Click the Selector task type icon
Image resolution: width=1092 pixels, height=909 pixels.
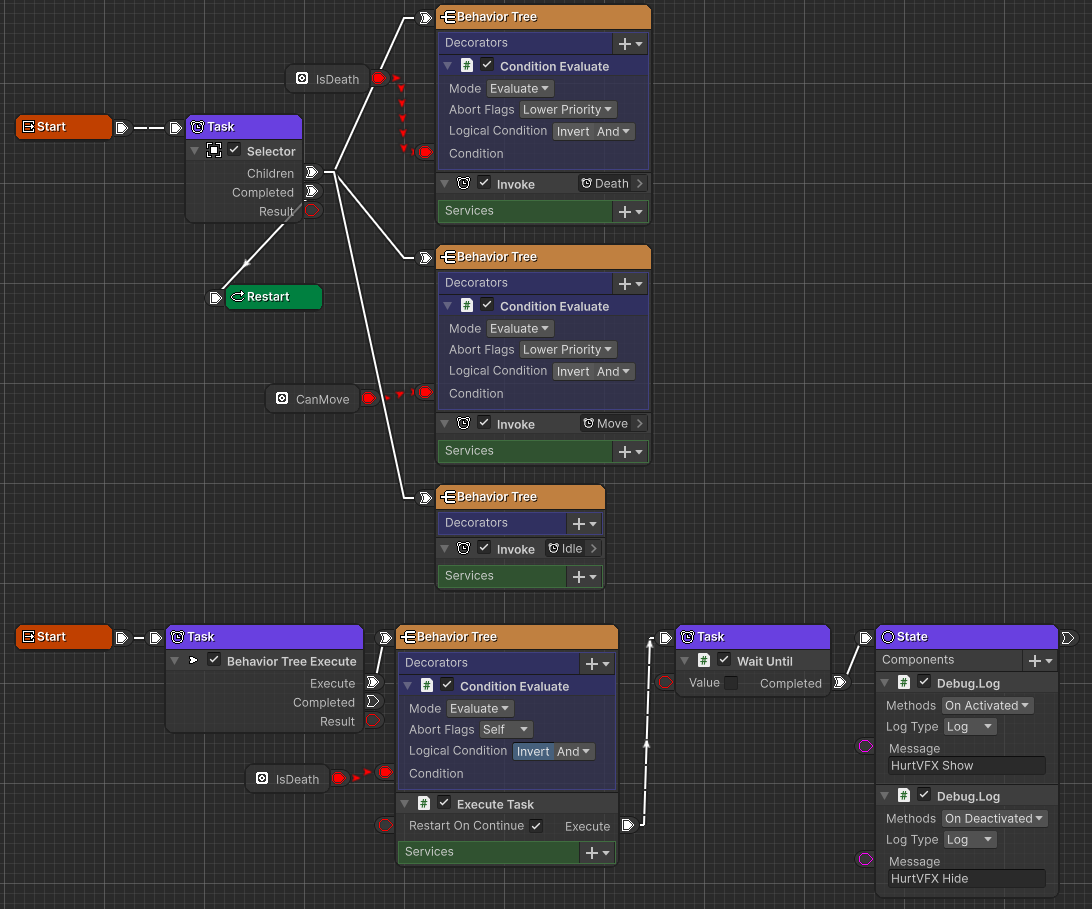coord(214,151)
